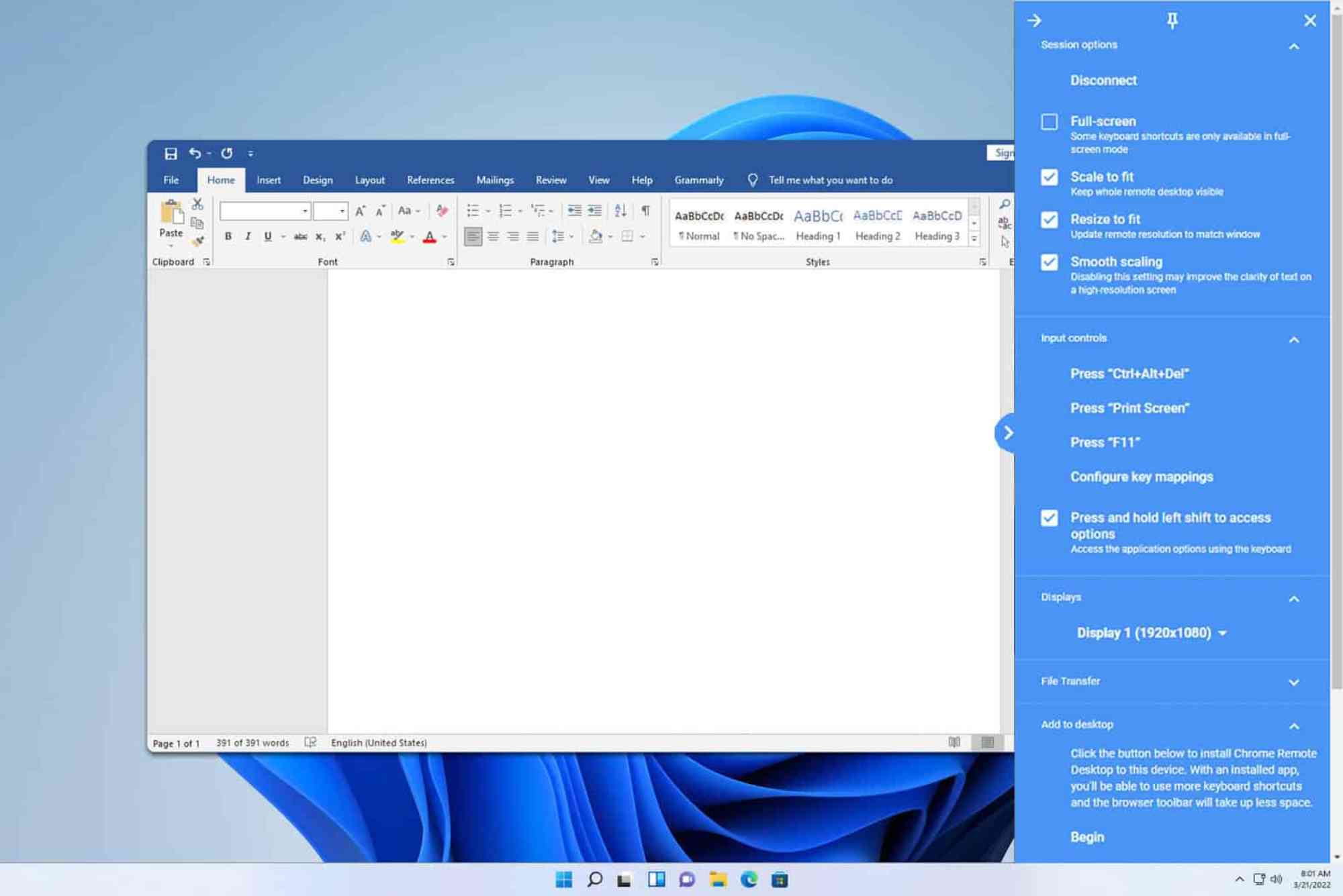Select the Format Painter brush

[x=197, y=241]
